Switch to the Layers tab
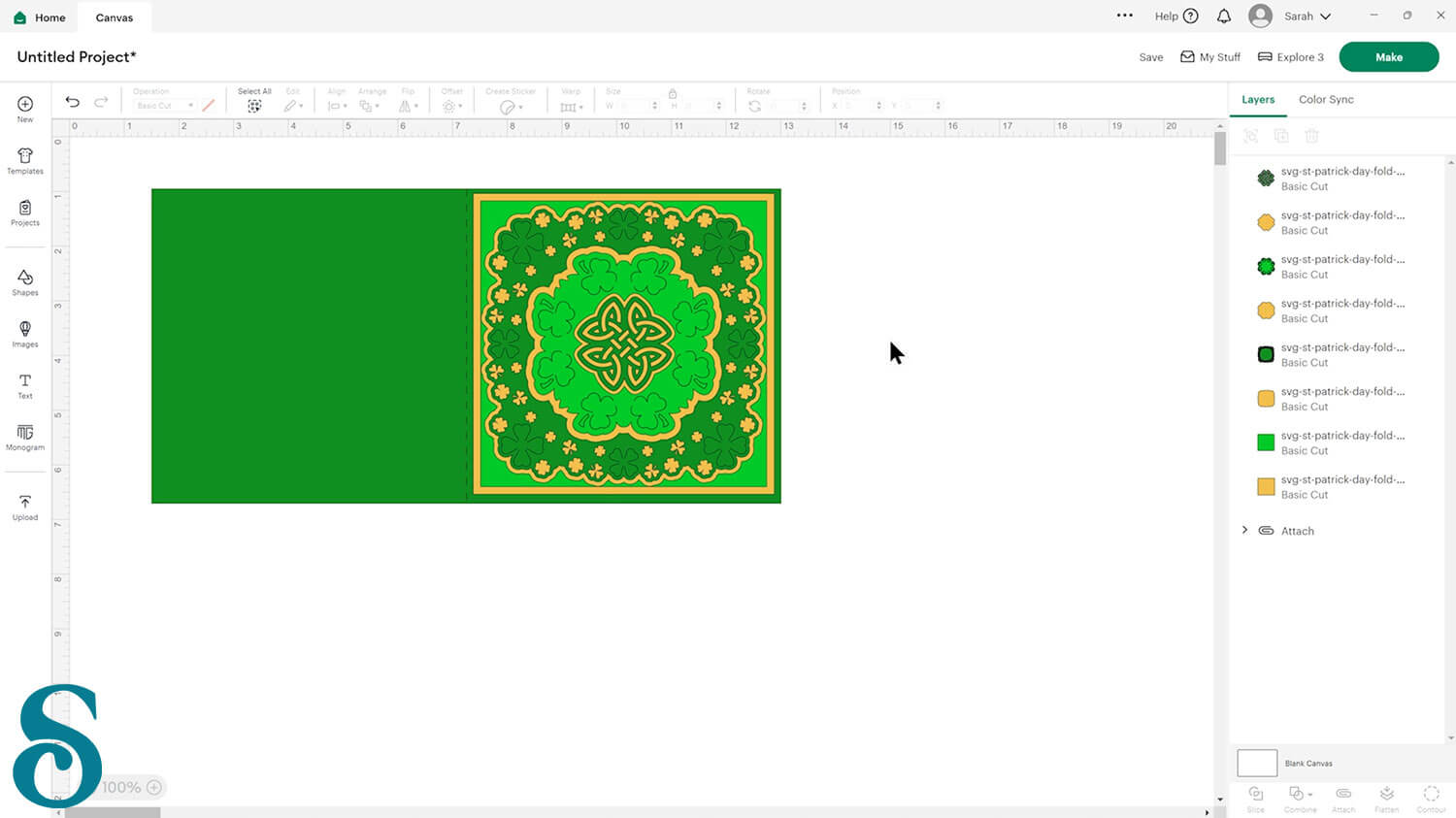Viewport: 1456px width, 818px height. [1258, 99]
